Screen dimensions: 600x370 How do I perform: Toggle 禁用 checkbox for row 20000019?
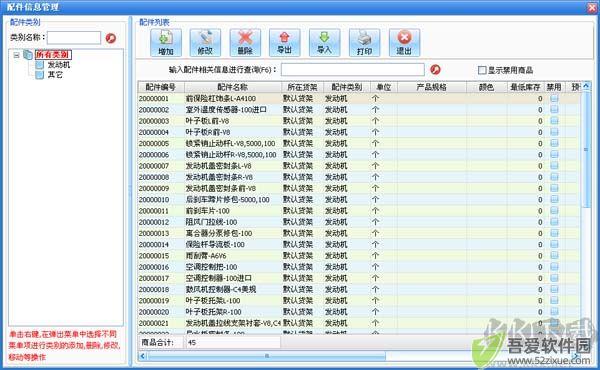554,301
